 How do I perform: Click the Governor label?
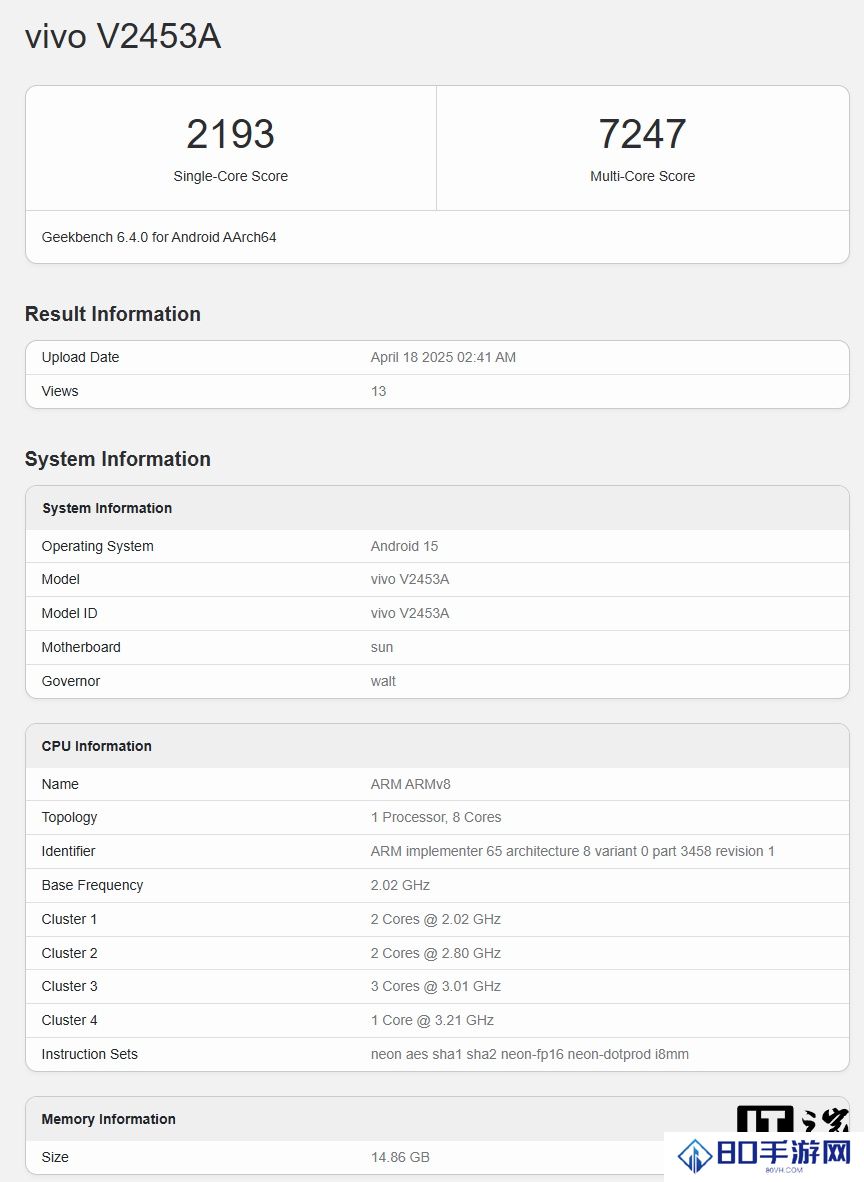point(71,681)
